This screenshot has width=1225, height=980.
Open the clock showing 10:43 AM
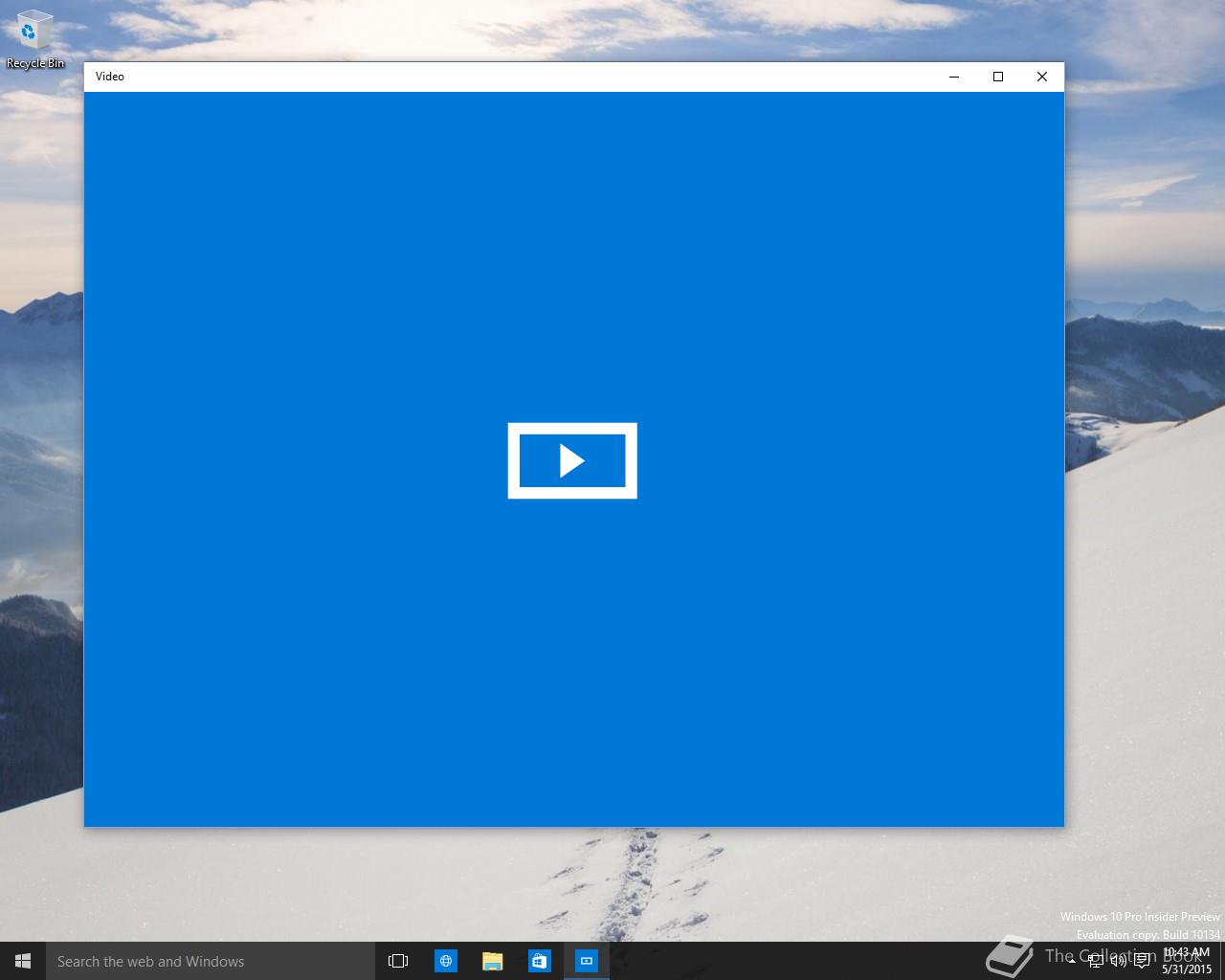(x=1187, y=961)
